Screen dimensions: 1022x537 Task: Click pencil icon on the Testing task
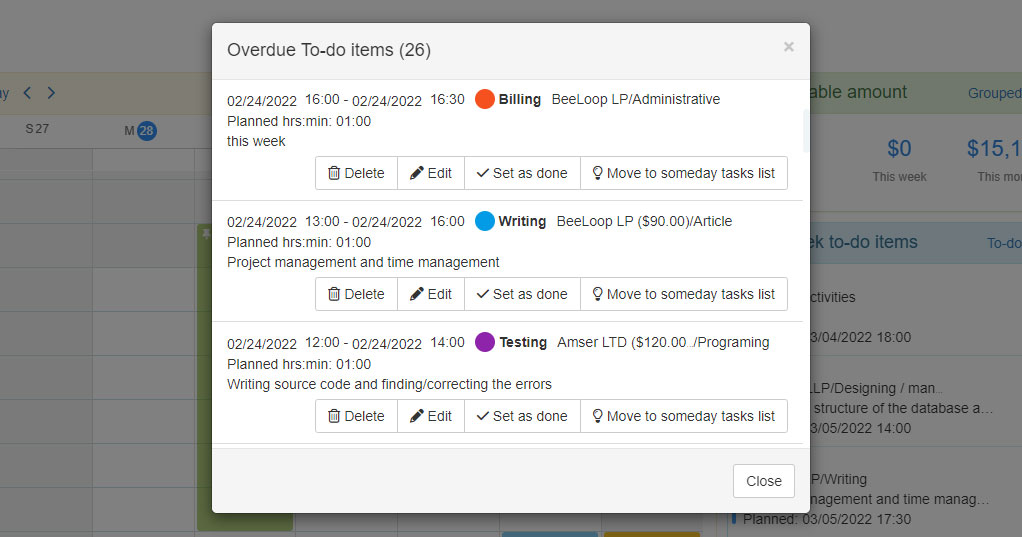[x=416, y=416]
